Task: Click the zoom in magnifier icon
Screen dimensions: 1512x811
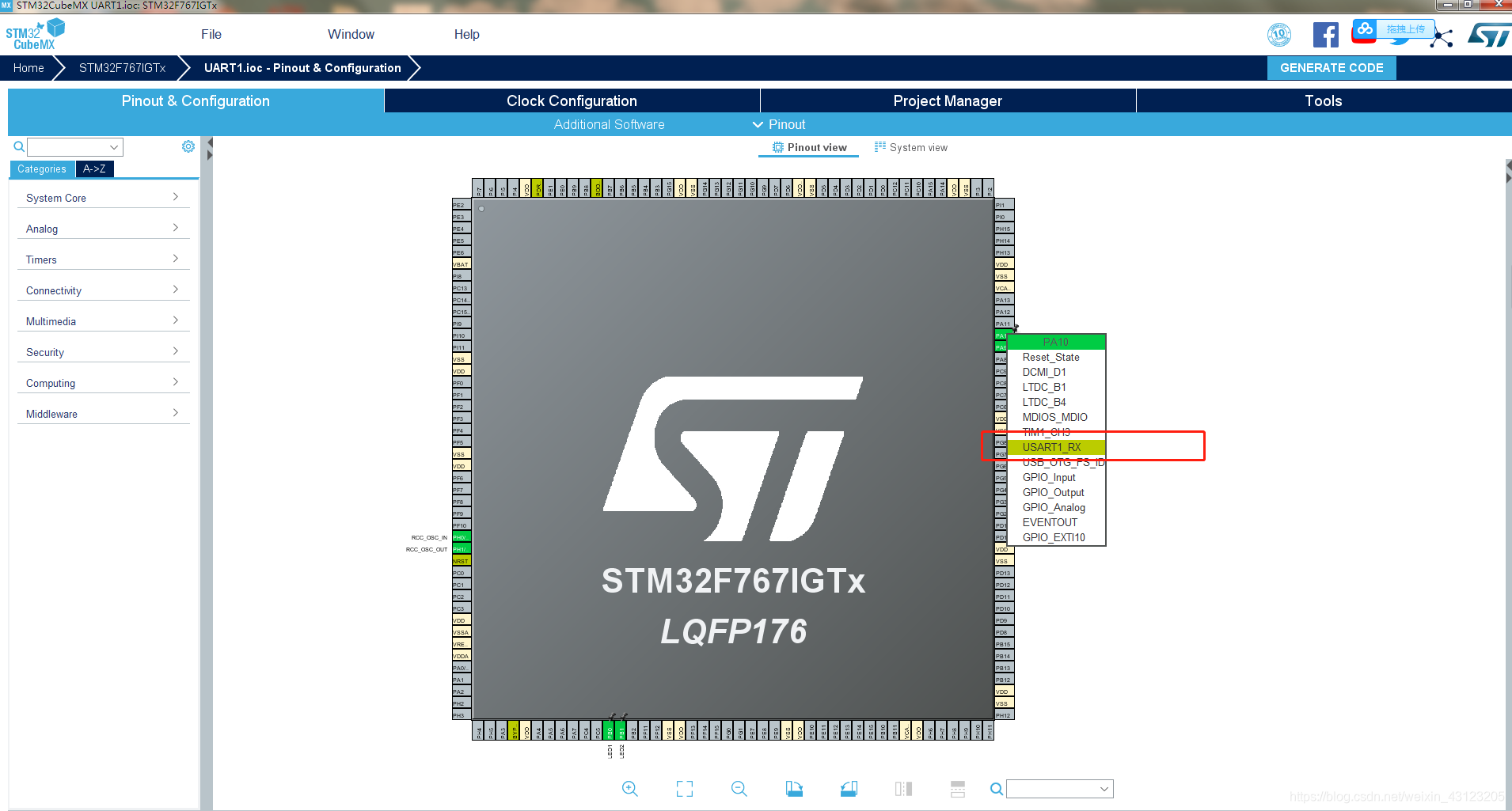Action: (630, 789)
